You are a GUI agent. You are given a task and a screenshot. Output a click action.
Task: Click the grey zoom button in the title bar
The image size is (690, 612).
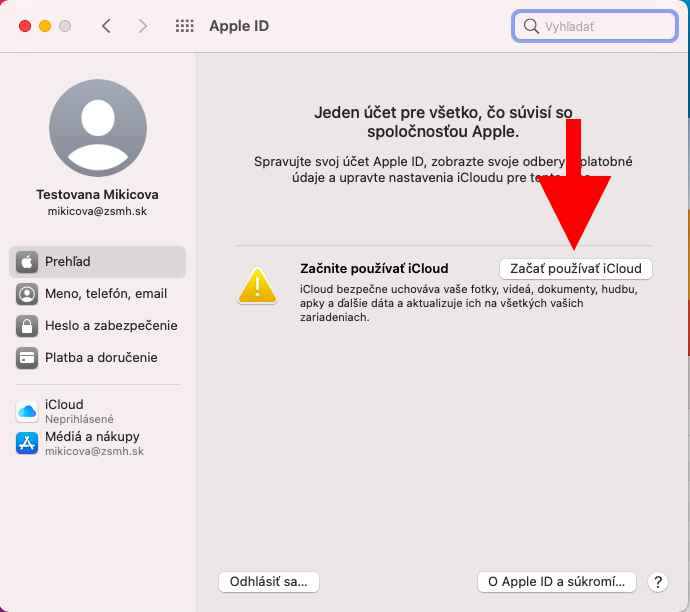point(65,26)
